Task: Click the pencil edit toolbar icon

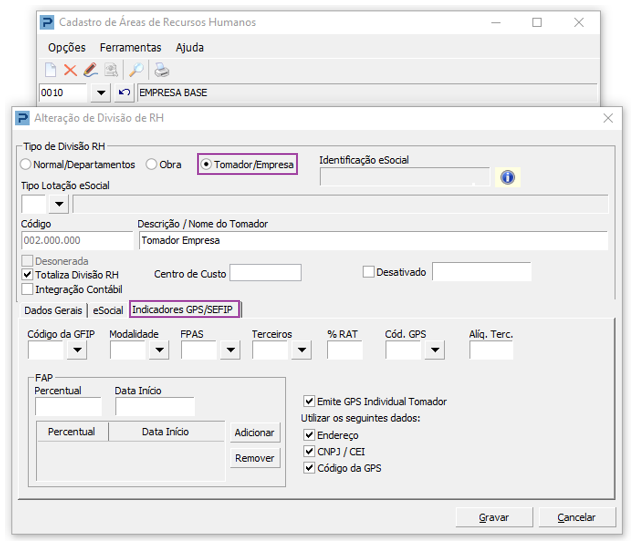Action: tap(91, 70)
